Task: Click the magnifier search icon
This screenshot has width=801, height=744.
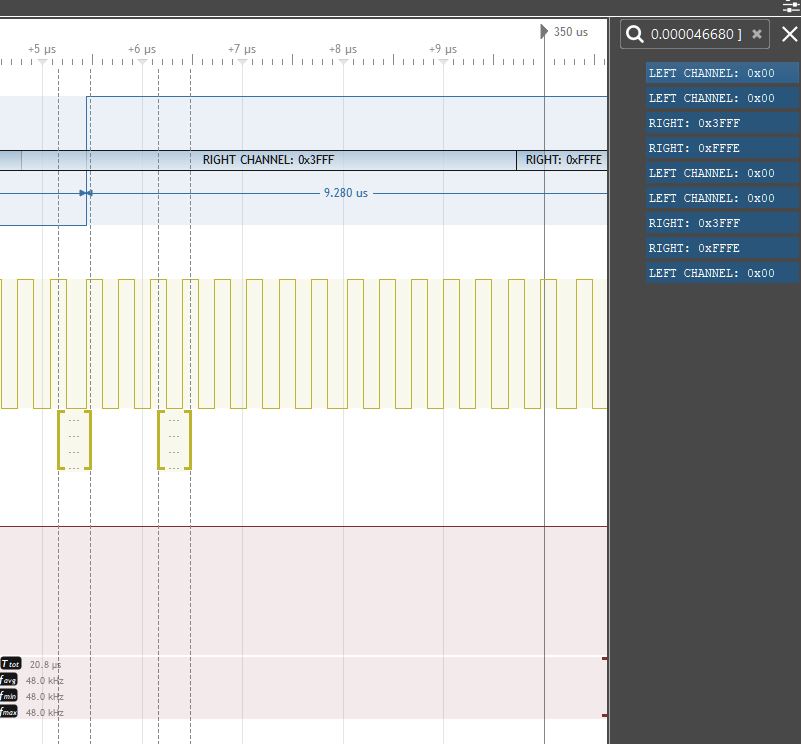Action: click(635, 34)
